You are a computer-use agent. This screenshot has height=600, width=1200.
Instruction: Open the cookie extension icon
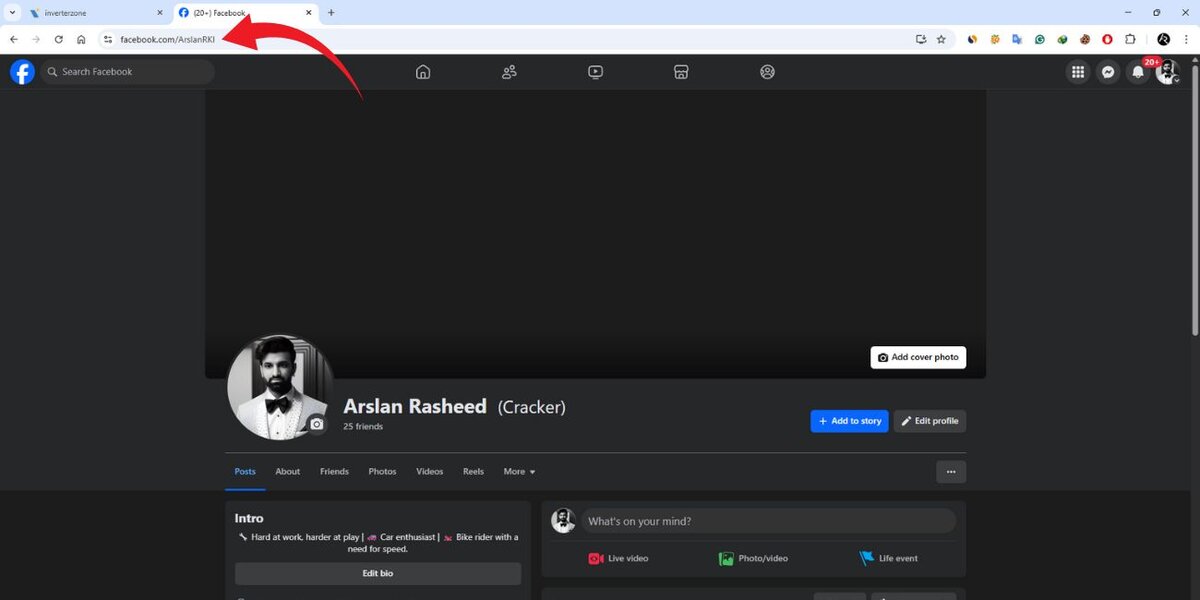pos(1085,40)
